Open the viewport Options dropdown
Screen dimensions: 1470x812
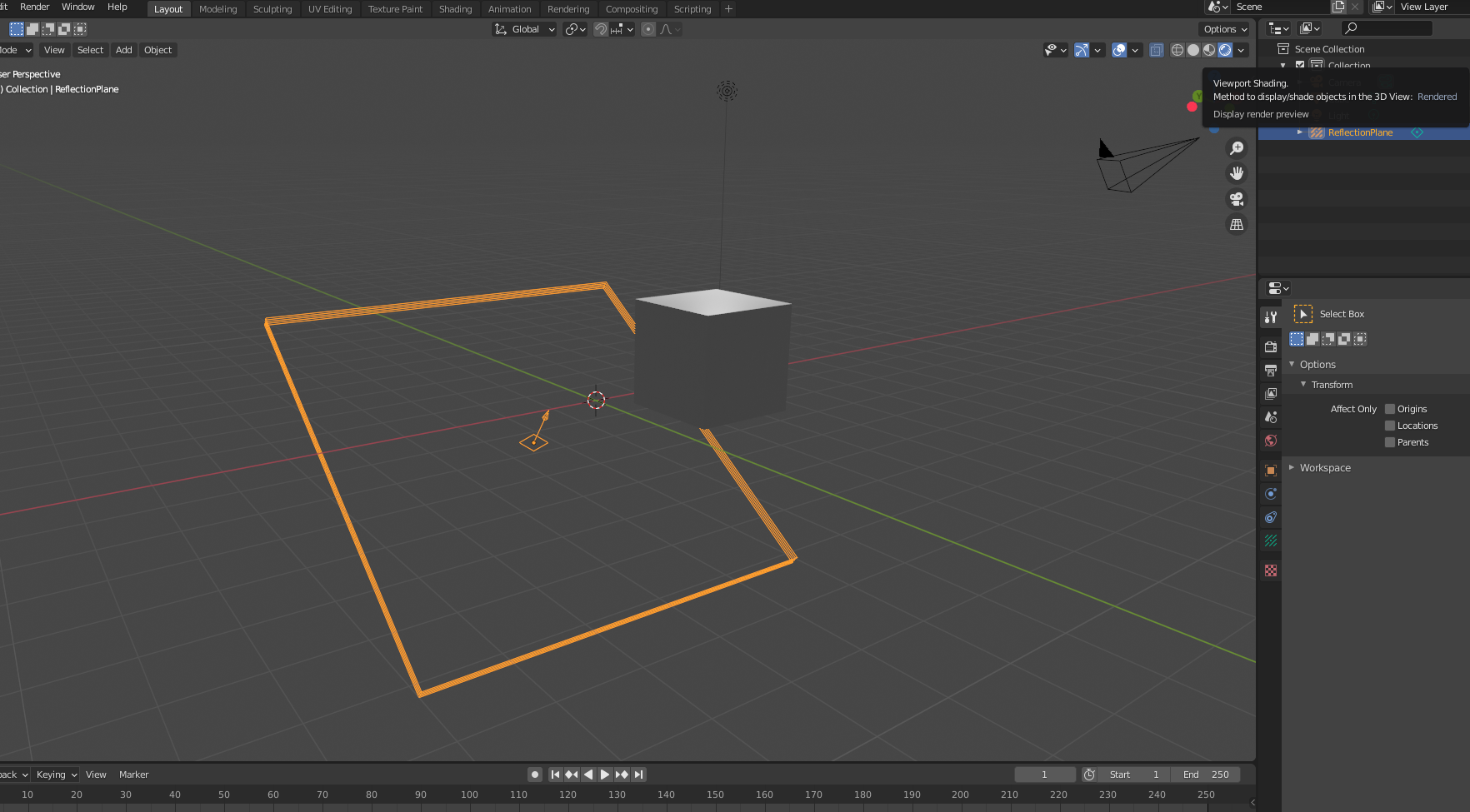tap(1225, 29)
